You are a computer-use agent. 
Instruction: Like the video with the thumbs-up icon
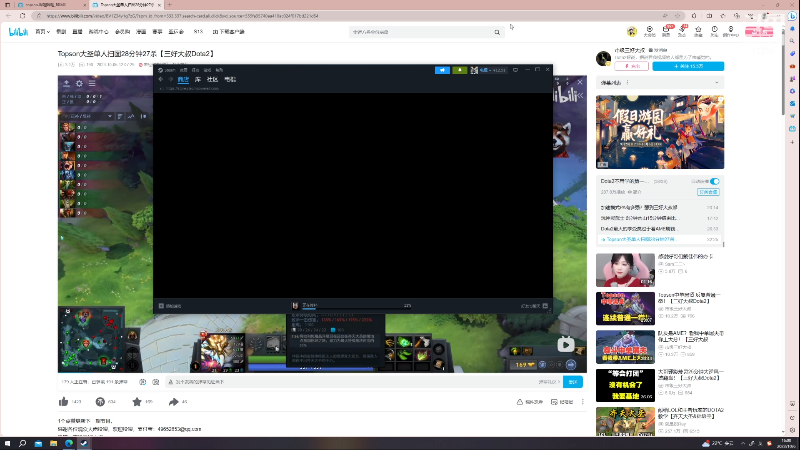(x=63, y=402)
